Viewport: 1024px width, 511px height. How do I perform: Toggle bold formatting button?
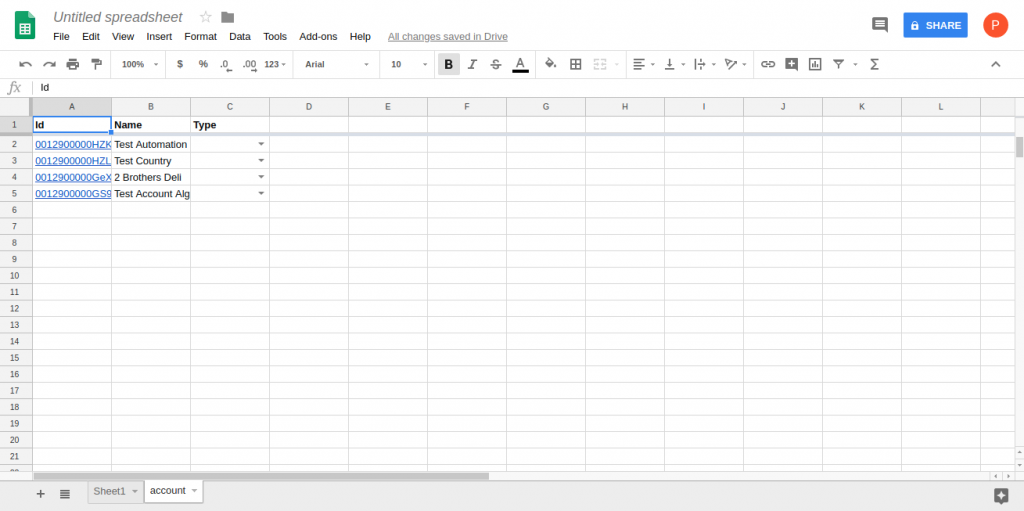click(448, 64)
